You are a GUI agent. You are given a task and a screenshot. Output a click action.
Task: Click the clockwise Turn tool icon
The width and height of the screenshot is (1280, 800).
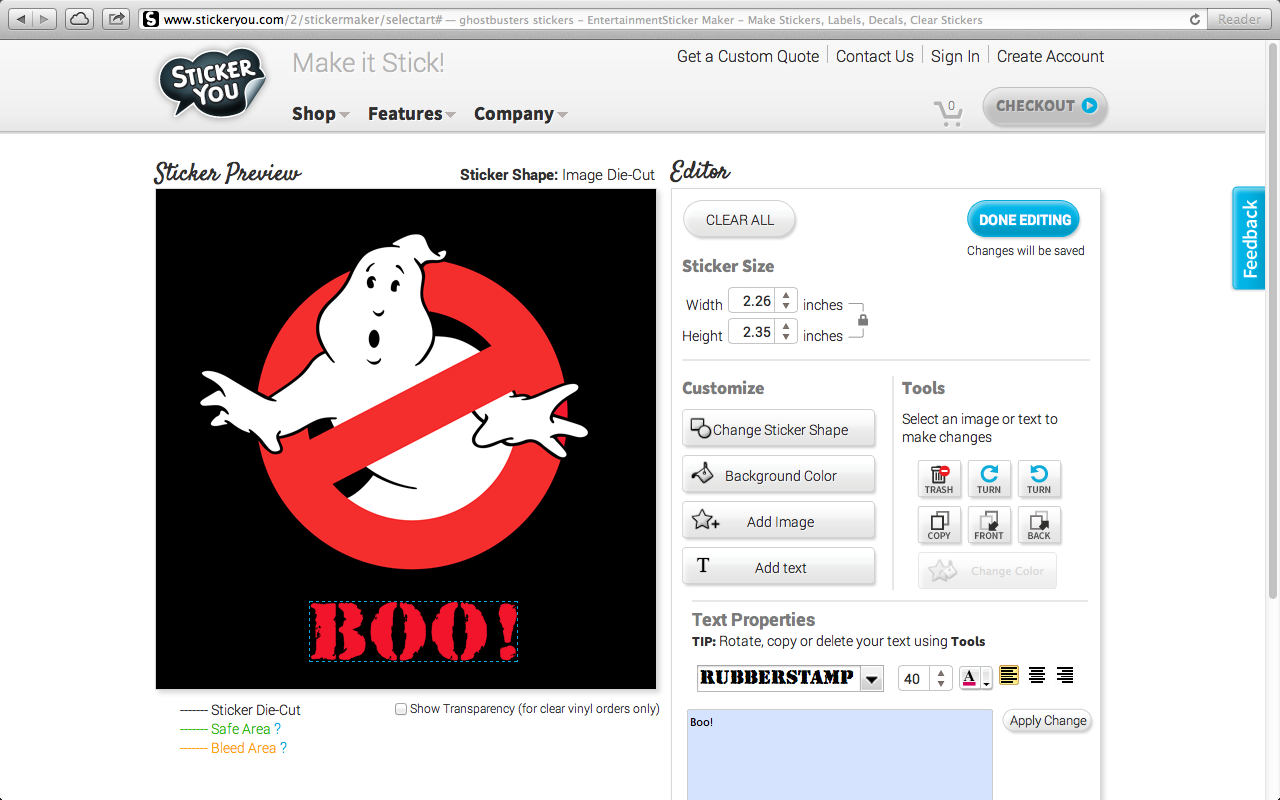coord(989,479)
